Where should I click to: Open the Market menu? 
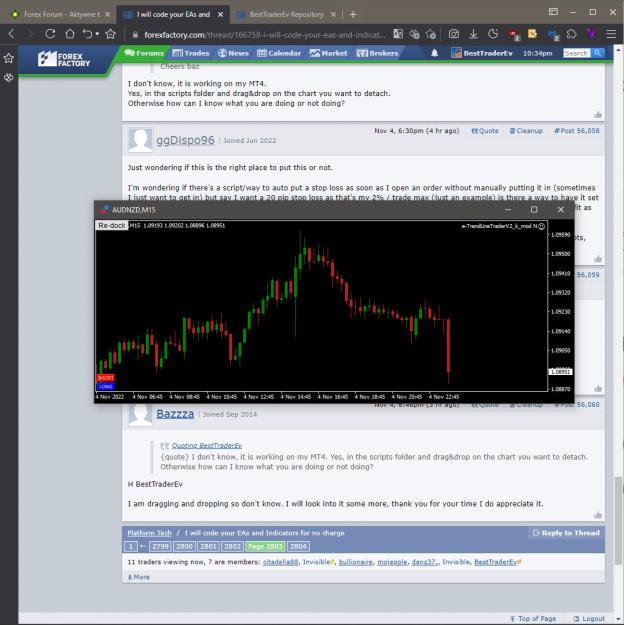pos(329,53)
